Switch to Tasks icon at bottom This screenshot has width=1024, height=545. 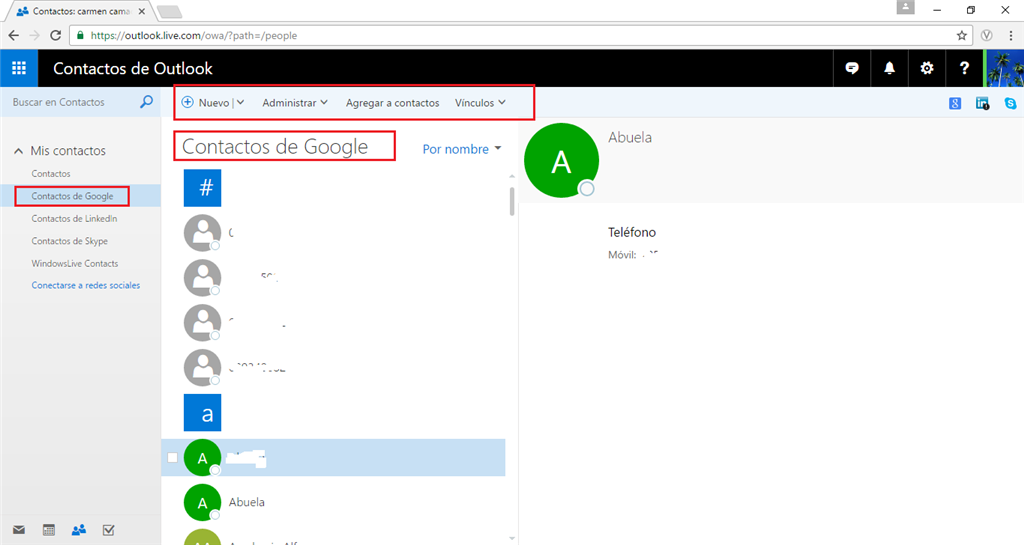[x=108, y=530]
